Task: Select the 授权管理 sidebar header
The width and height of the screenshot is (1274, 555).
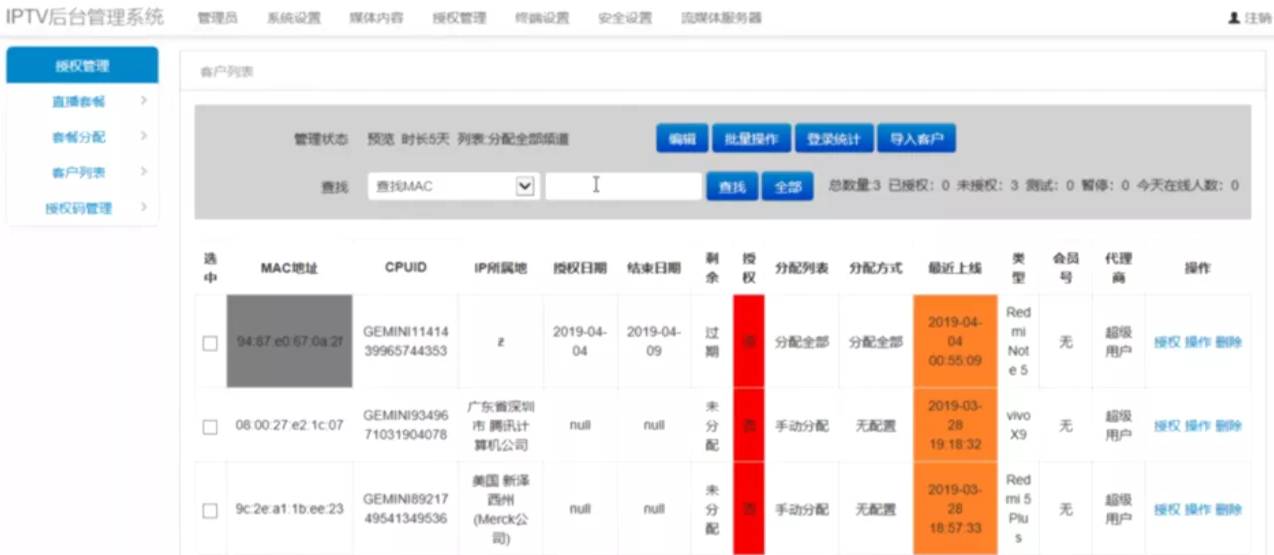Action: (x=82, y=65)
